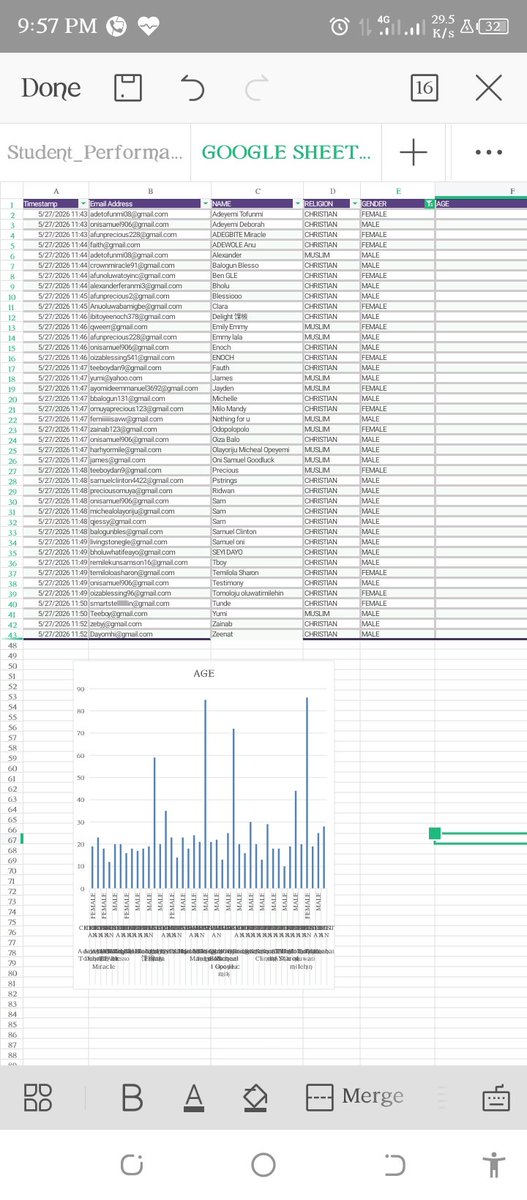
Task: Open the Timestamp column filter dropdown
Action: pyautogui.click(x=83, y=204)
